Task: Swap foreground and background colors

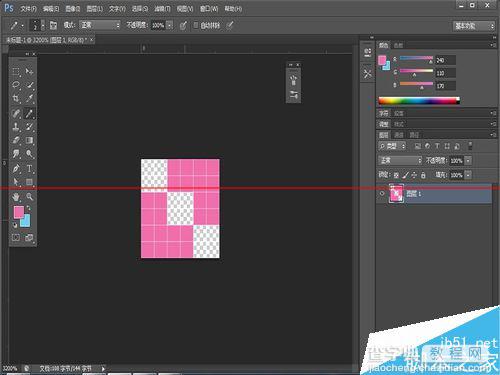Action: 29,208
